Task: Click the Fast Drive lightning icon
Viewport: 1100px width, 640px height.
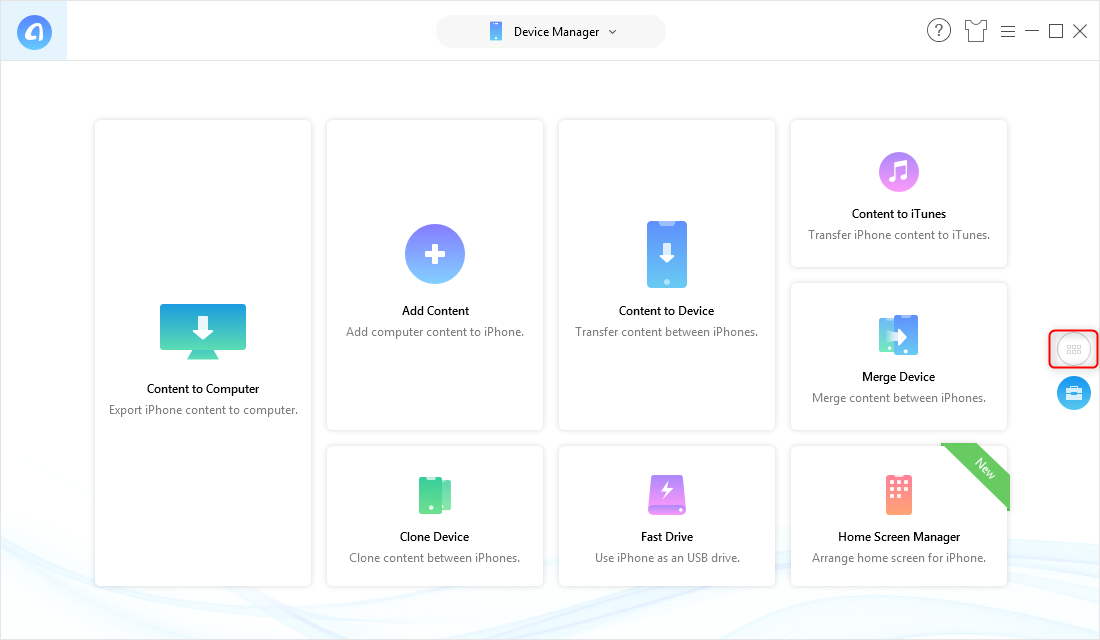Action: point(666,495)
